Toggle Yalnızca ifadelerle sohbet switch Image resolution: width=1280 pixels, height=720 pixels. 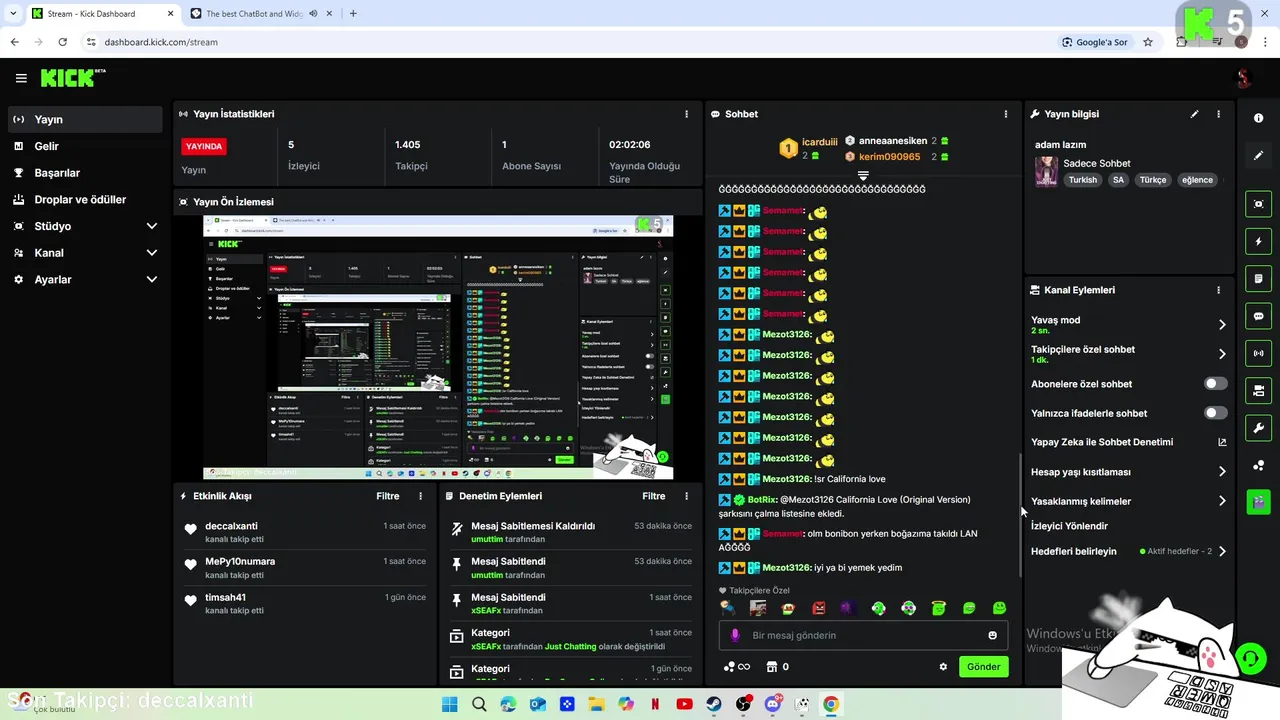(1216, 413)
